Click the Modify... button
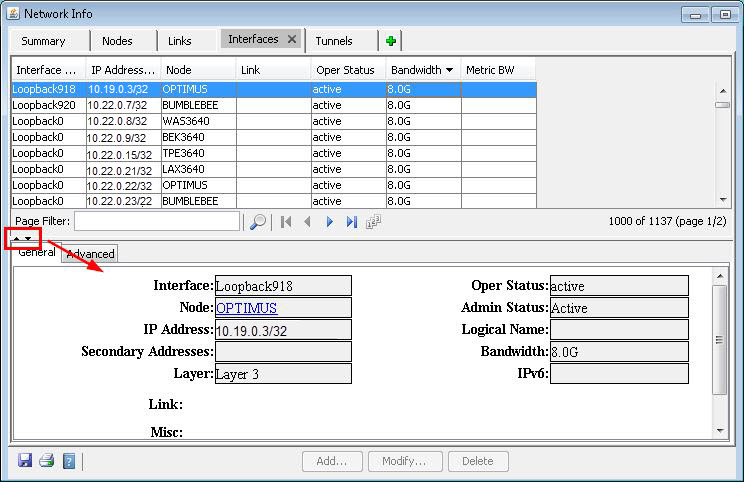This screenshot has height=482, width=744. [x=405, y=461]
